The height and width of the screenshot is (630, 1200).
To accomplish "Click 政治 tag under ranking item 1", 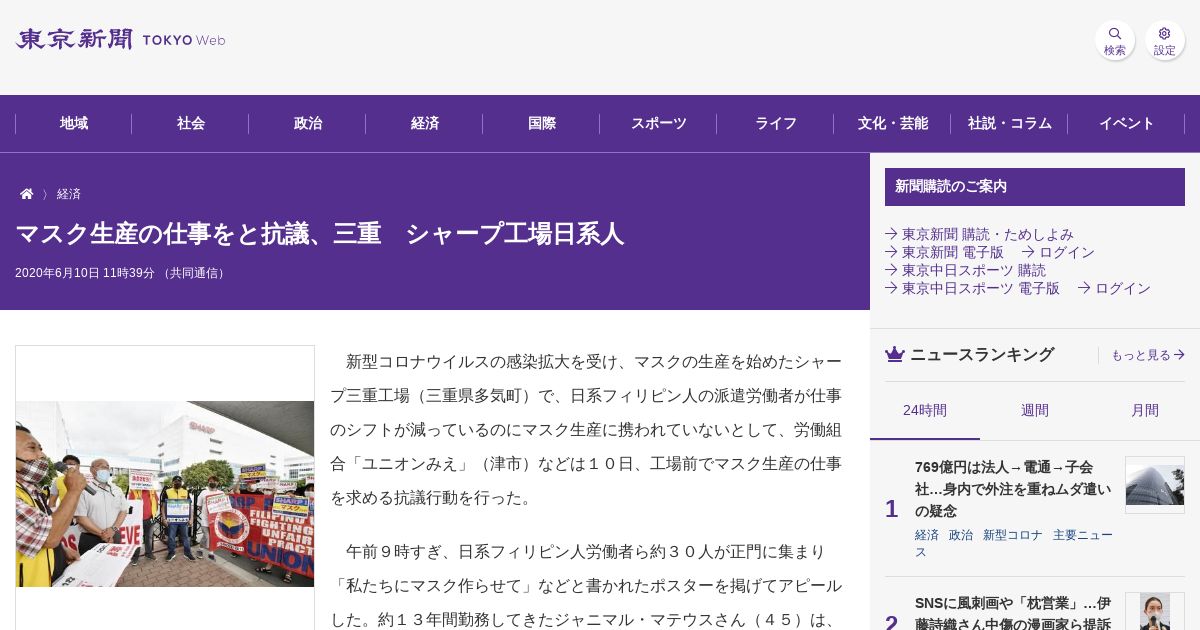I will tap(961, 535).
